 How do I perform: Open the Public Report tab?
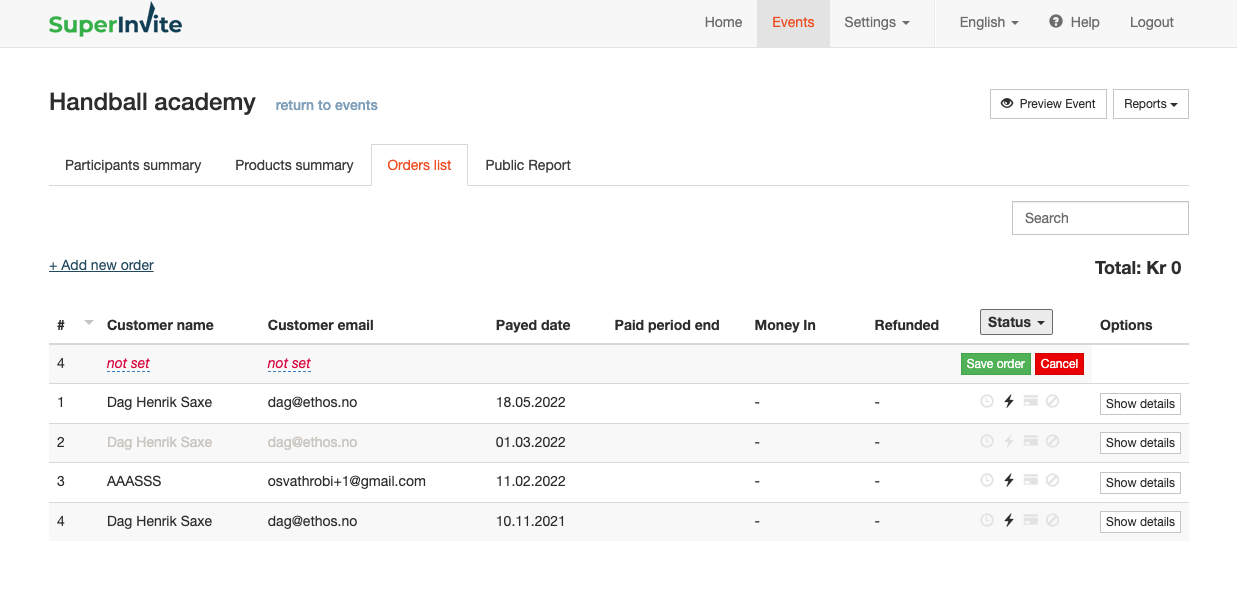528,165
